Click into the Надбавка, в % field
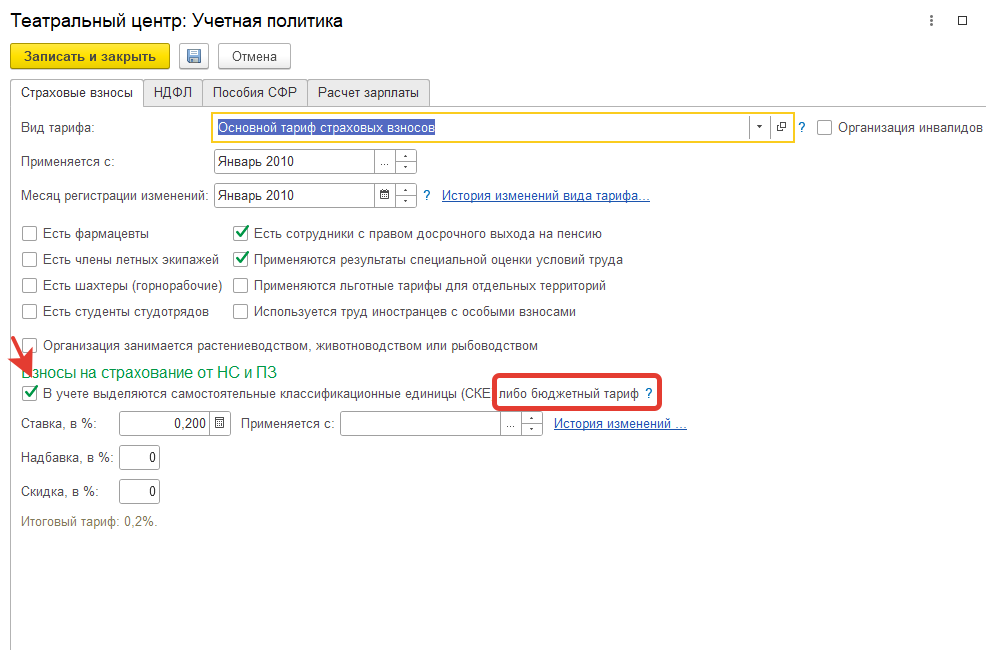 pyautogui.click(x=139, y=458)
